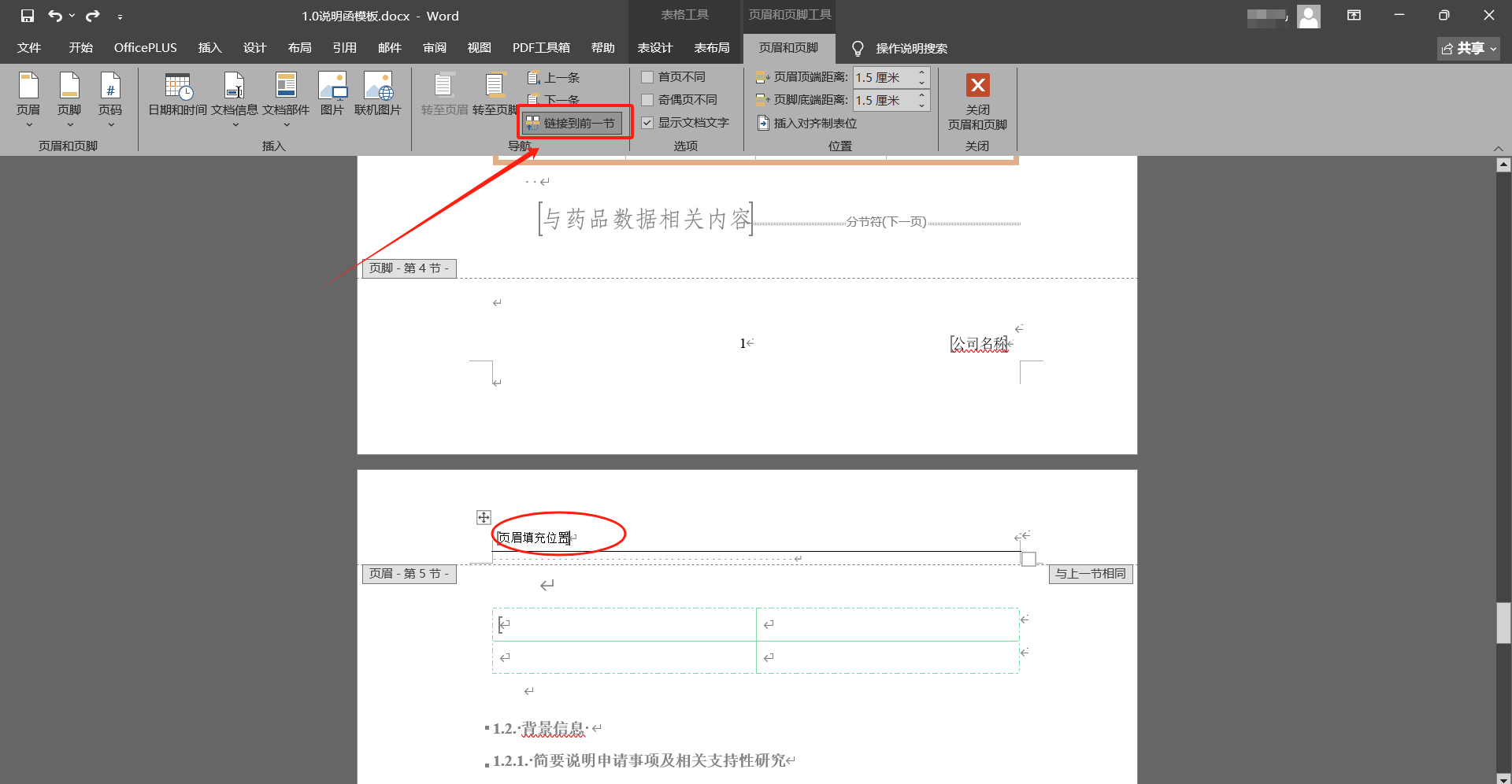Switch to the 插入 tab
This screenshot has width=1512, height=784.
pos(210,48)
